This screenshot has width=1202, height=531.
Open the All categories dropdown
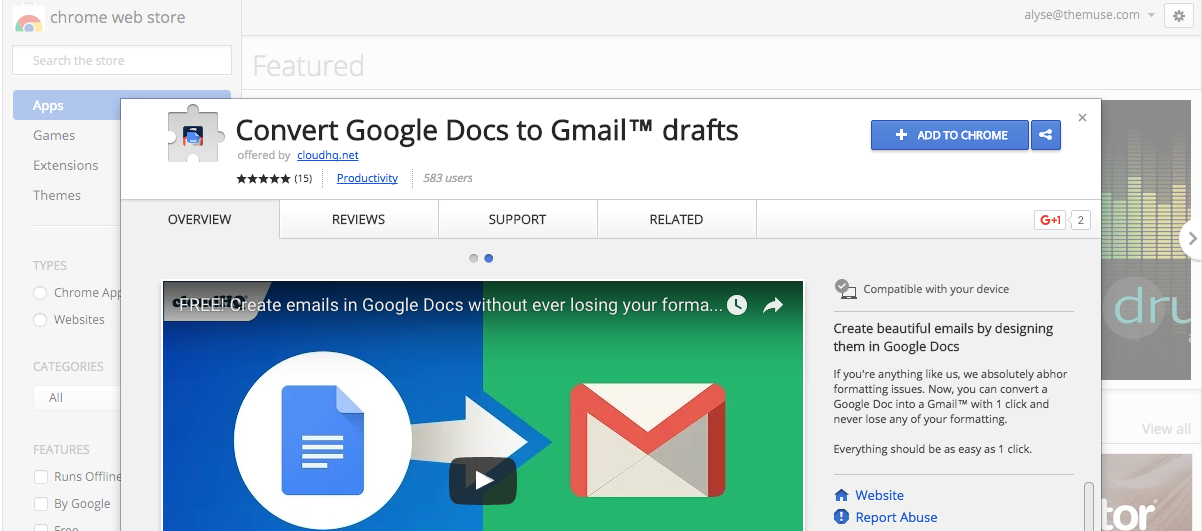coord(77,398)
